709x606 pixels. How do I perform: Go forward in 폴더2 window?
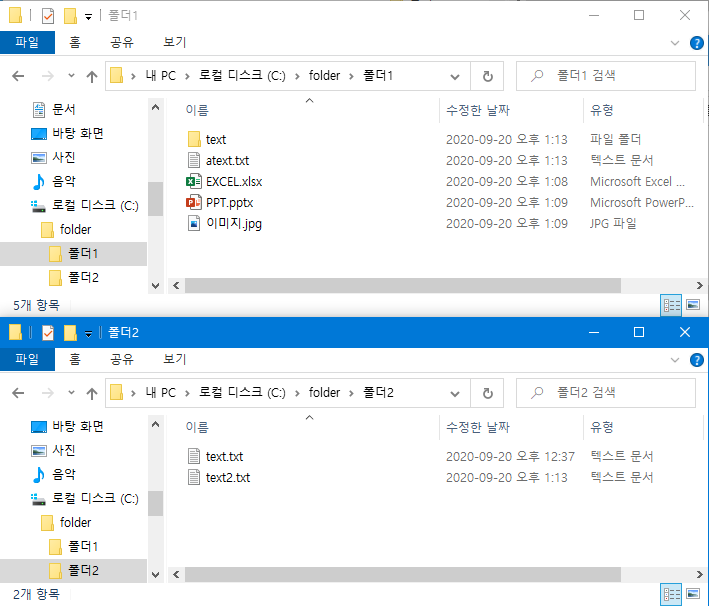[x=47, y=393]
